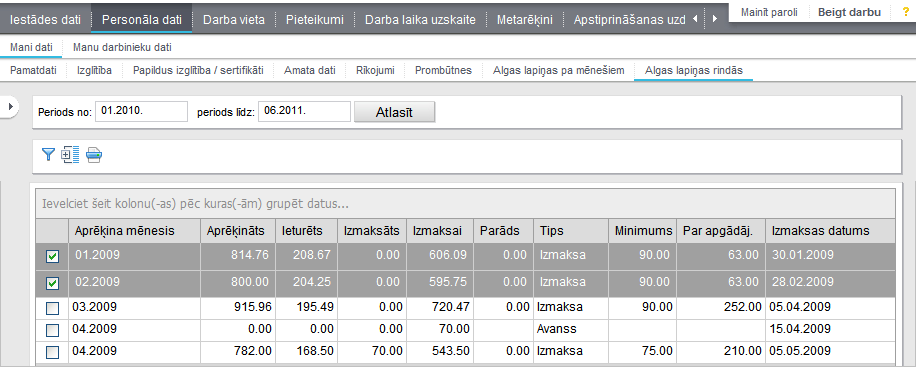Click the Avanss cell
Screen dimensions: 916x367
coord(571,329)
